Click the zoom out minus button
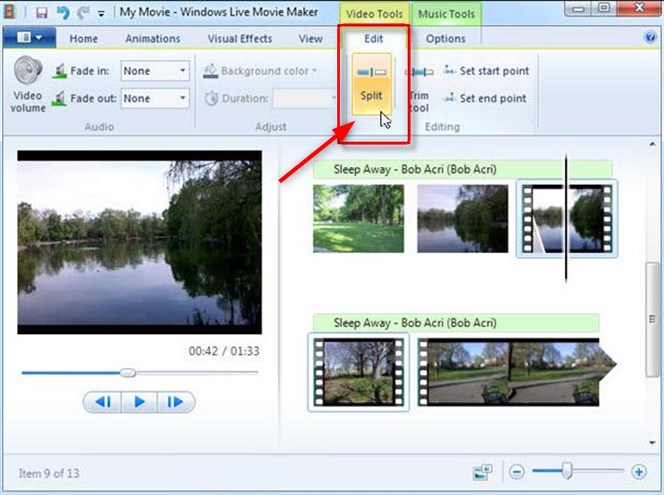Screen dimensions: 664x495 click(x=517, y=471)
